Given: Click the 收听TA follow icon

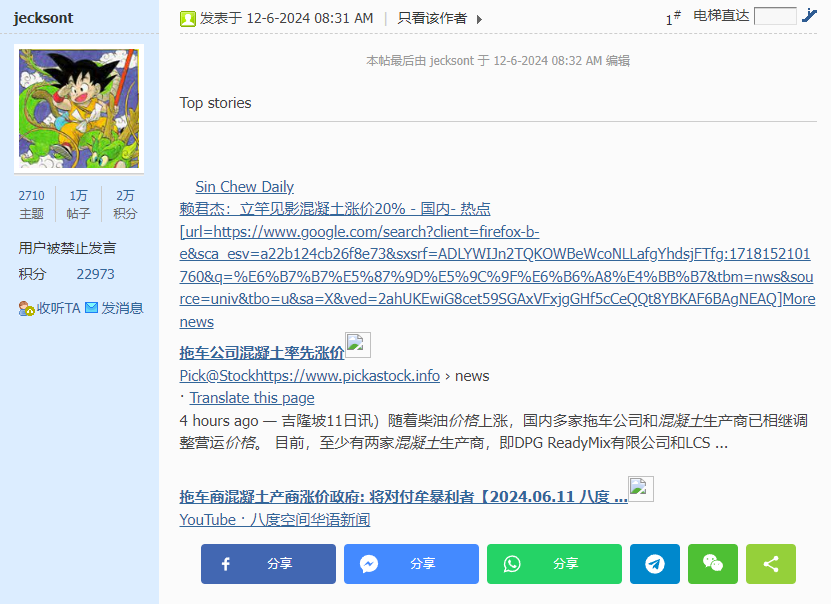Looking at the screenshot, I should tap(26, 308).
